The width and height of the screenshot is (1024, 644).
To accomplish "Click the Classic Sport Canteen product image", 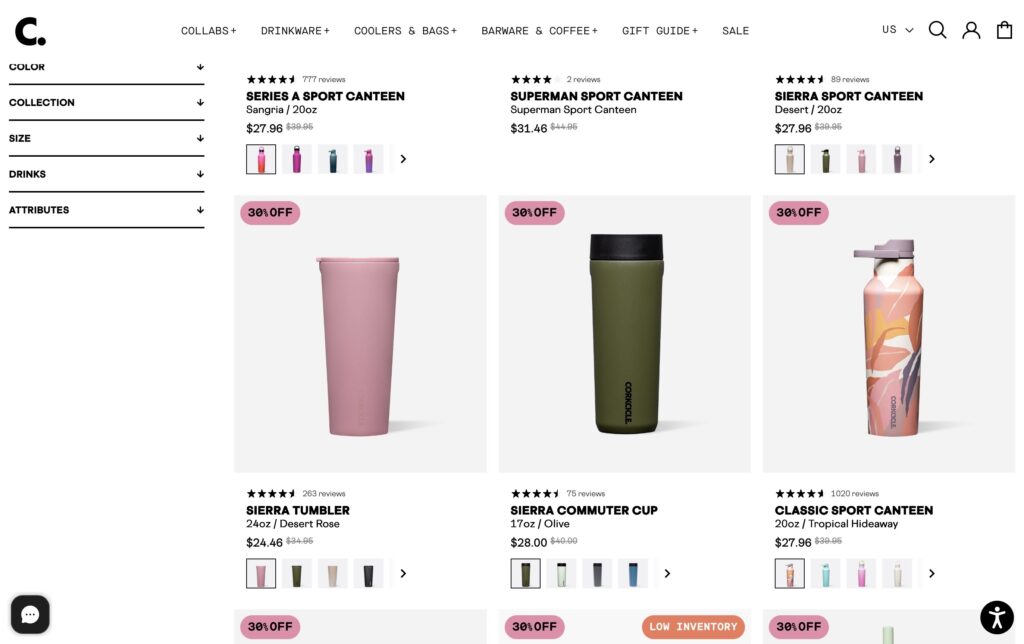I will pos(888,334).
